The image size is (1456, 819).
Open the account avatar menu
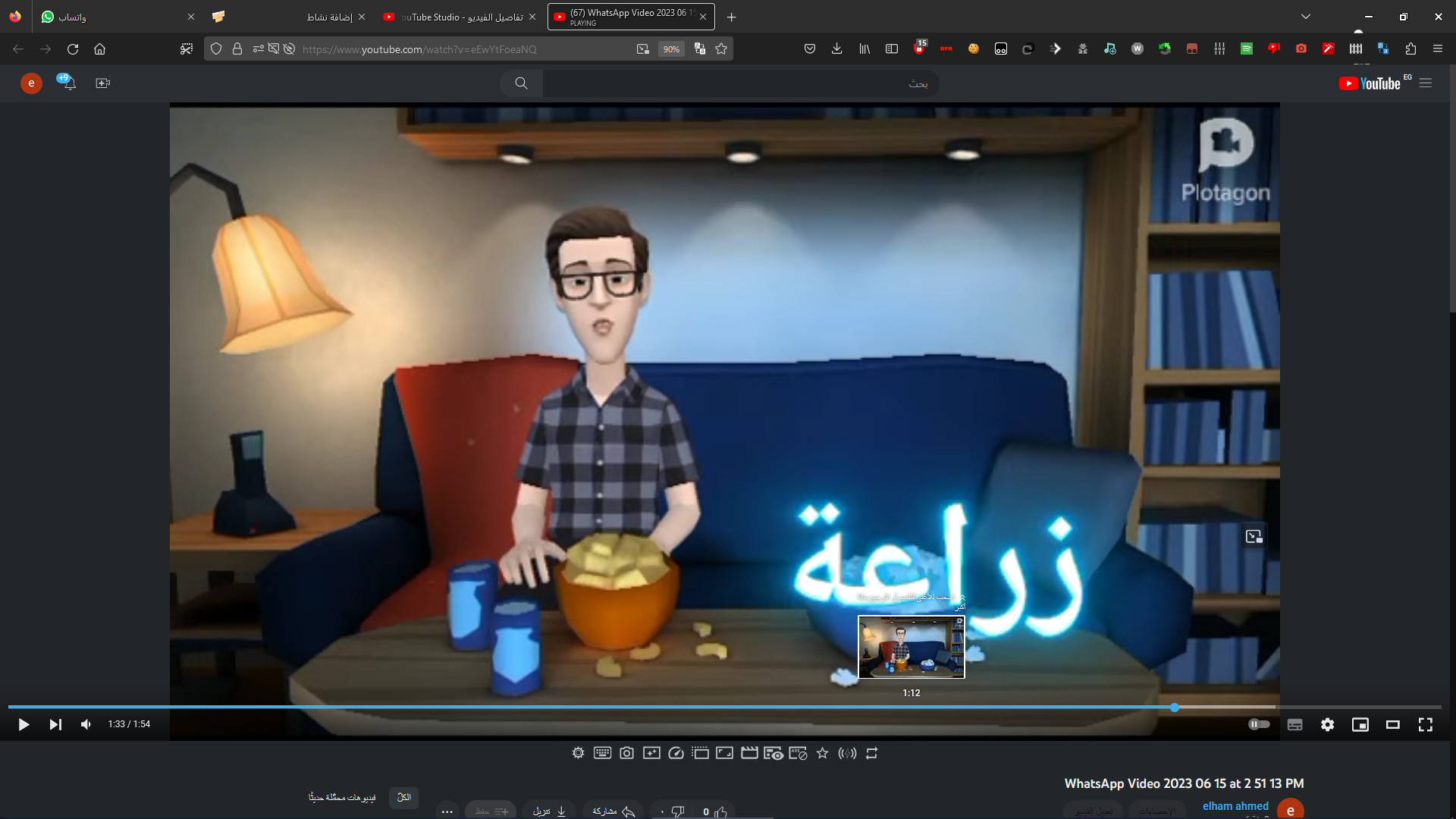tap(31, 83)
